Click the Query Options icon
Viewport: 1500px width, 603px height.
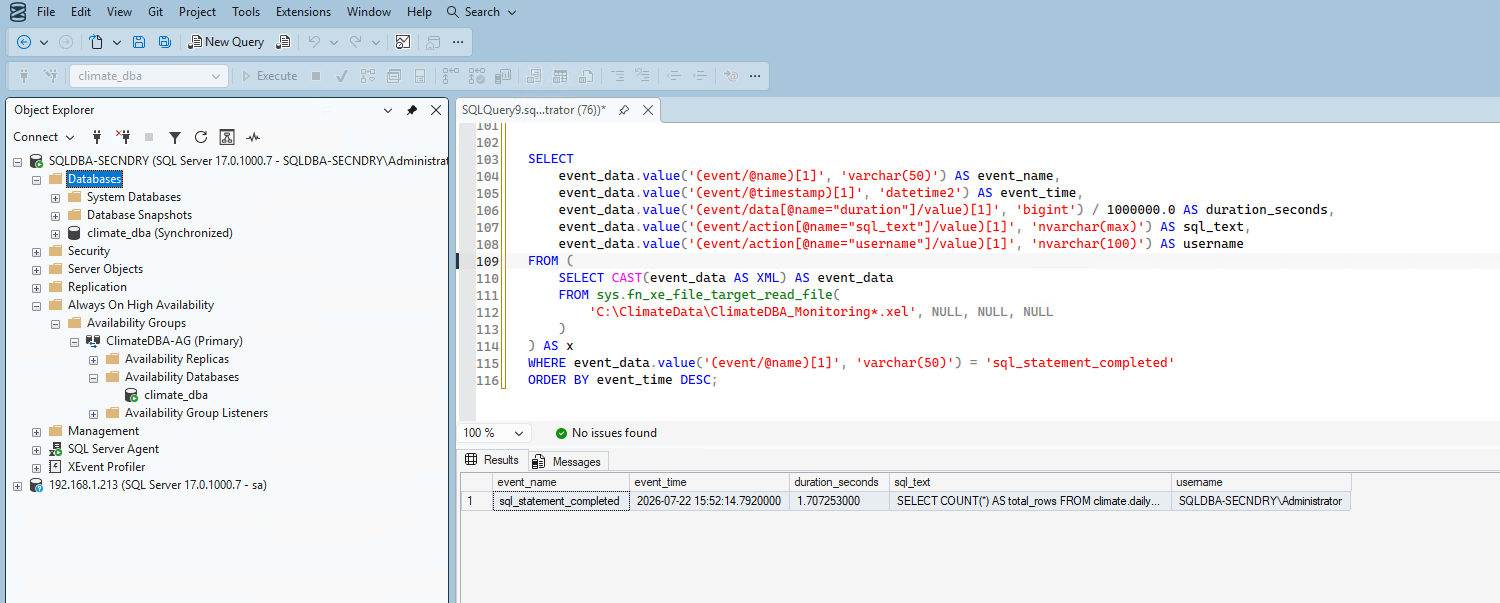pos(394,76)
